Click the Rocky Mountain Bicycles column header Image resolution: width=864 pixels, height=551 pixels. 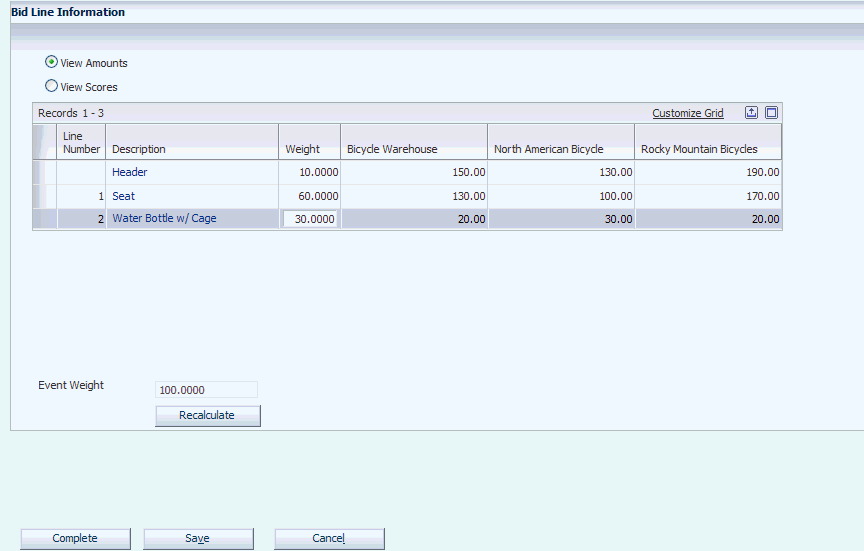click(708, 142)
